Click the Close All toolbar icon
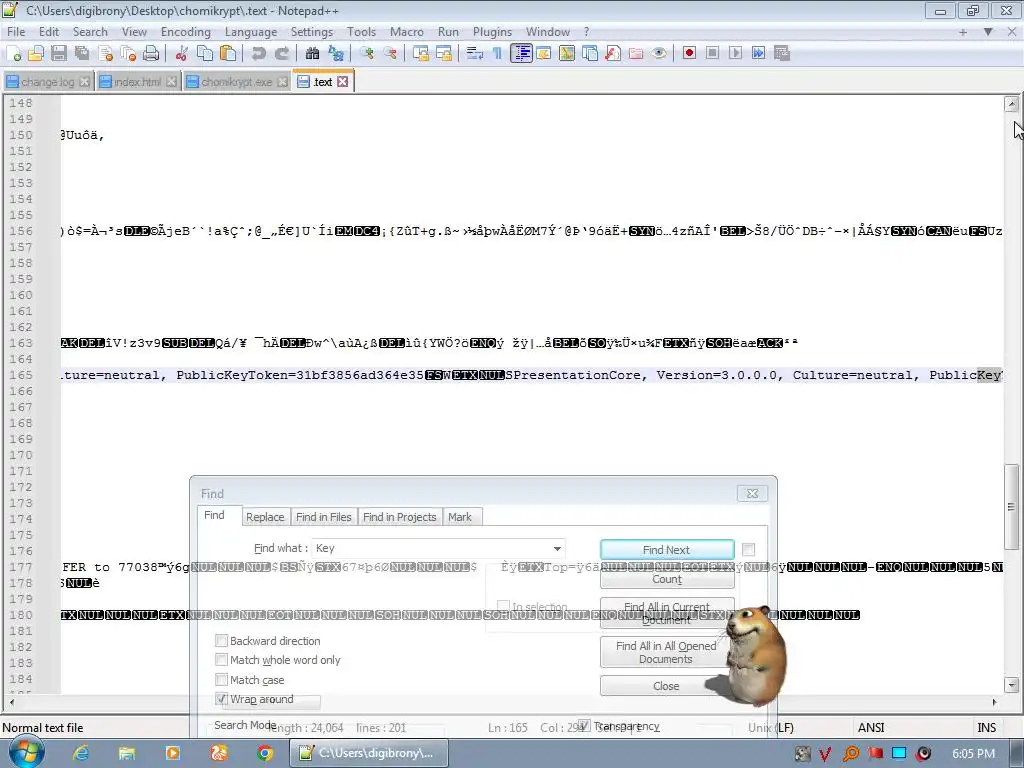The image size is (1024, 768). pyautogui.click(x=128, y=54)
